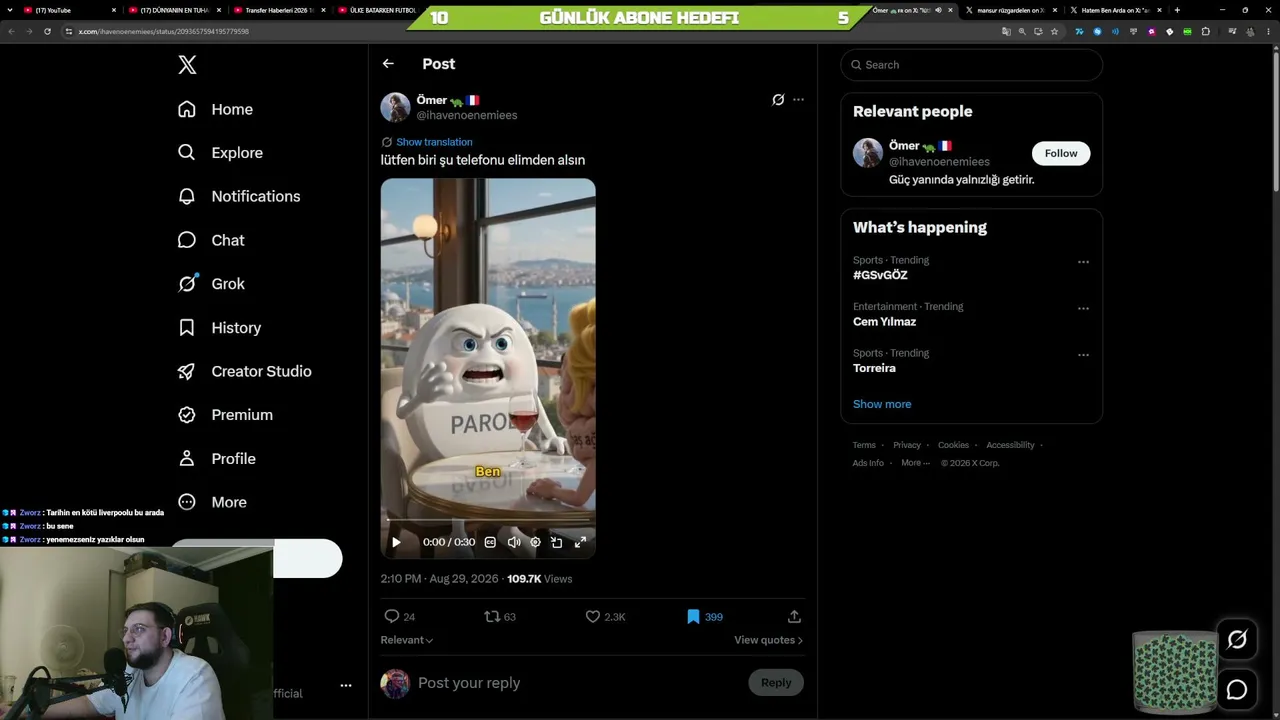Open video settings gear
The image size is (1280, 720).
pos(535,542)
